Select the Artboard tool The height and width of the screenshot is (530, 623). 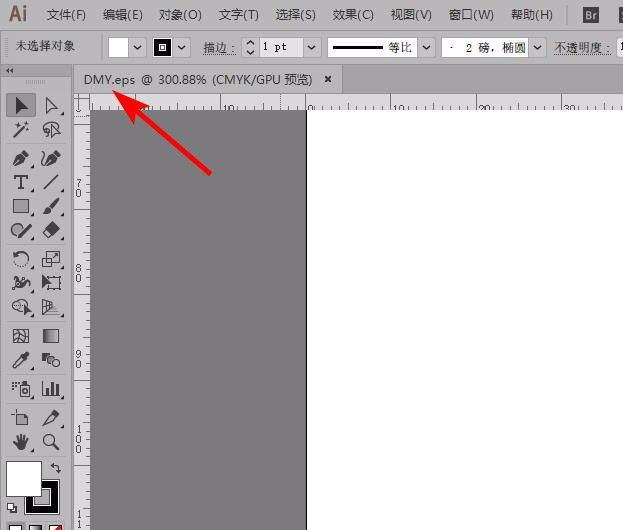coord(21,418)
